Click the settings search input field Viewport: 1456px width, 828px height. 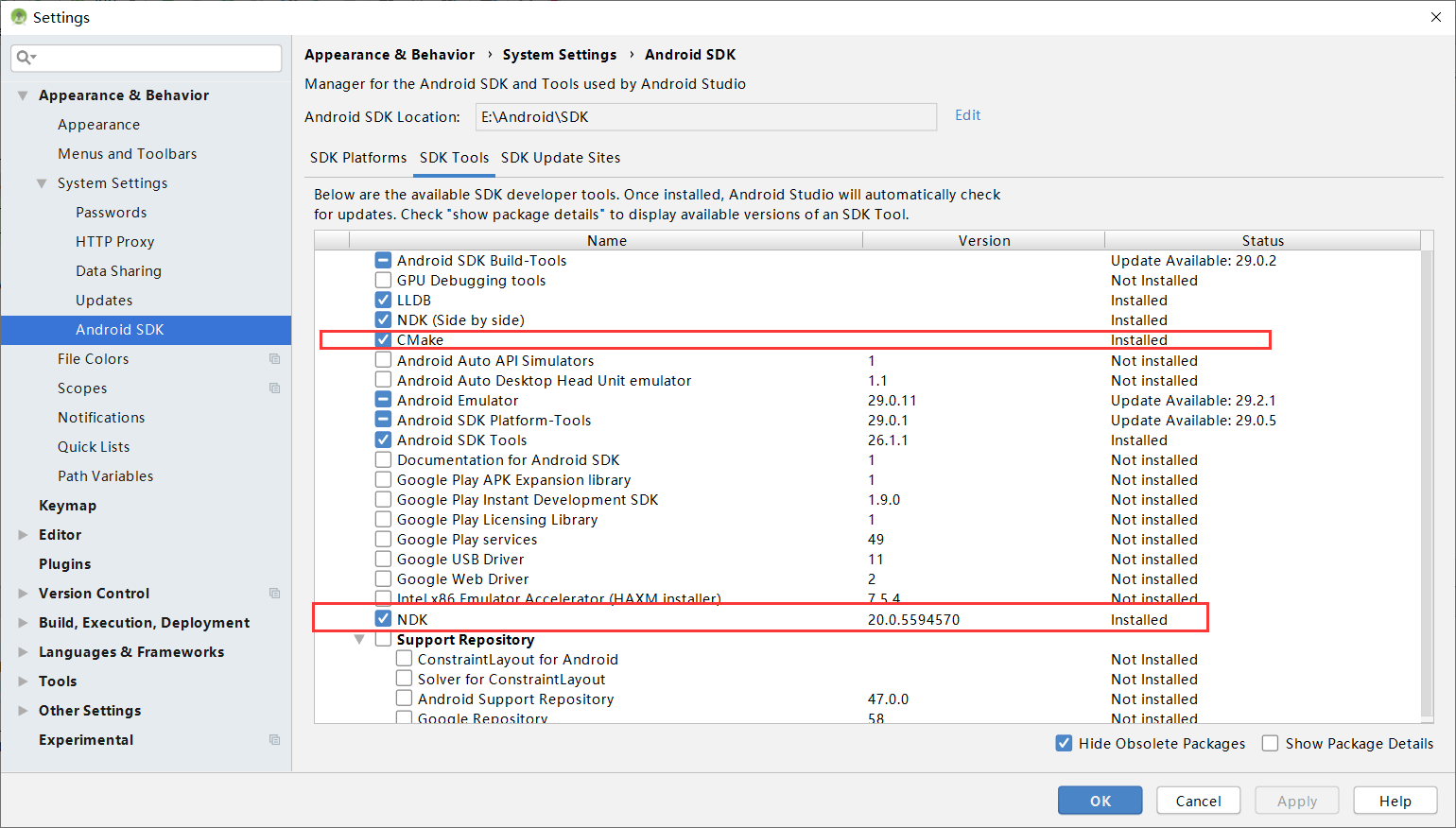147,58
